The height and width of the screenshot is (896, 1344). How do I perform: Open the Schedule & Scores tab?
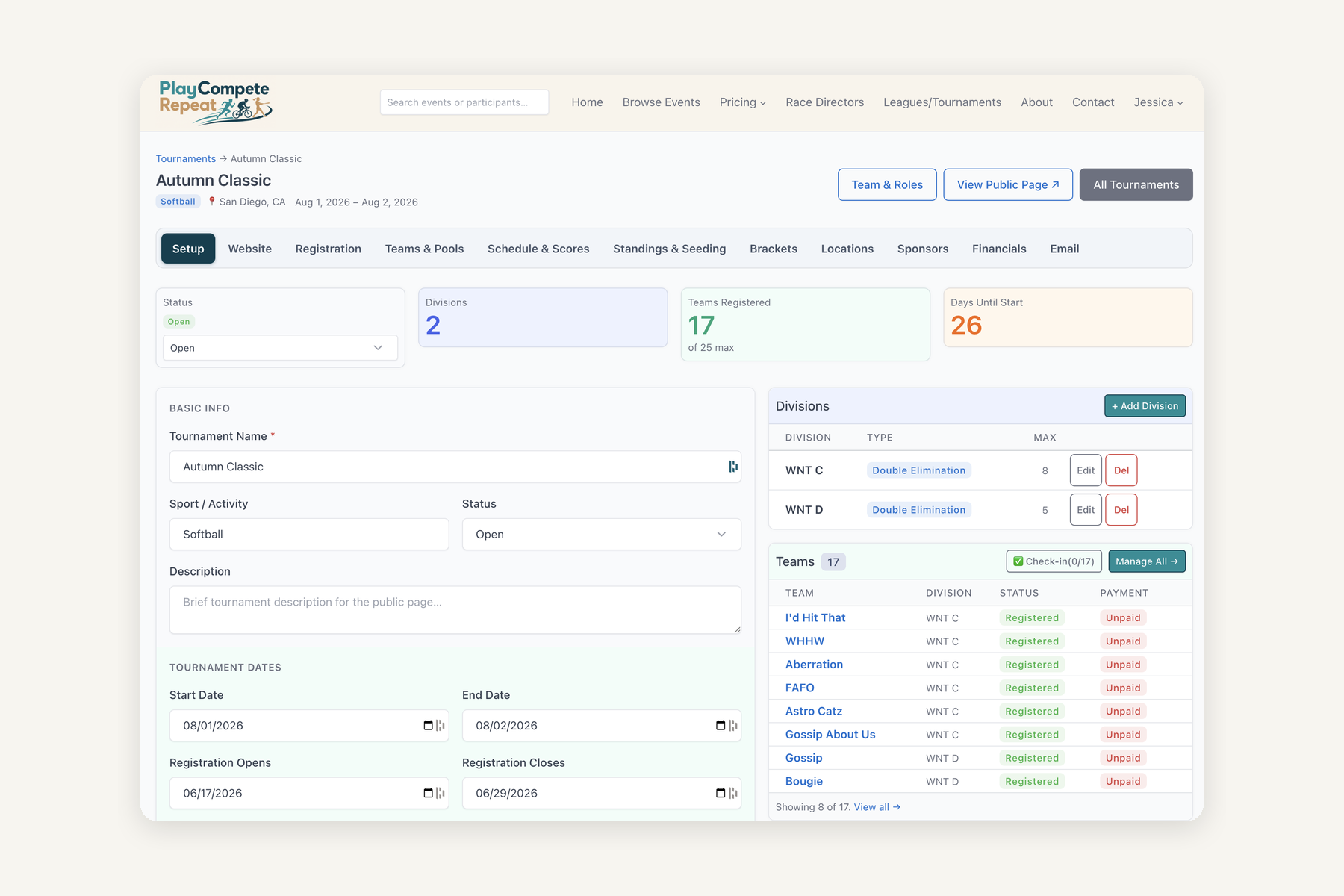pyautogui.click(x=538, y=249)
